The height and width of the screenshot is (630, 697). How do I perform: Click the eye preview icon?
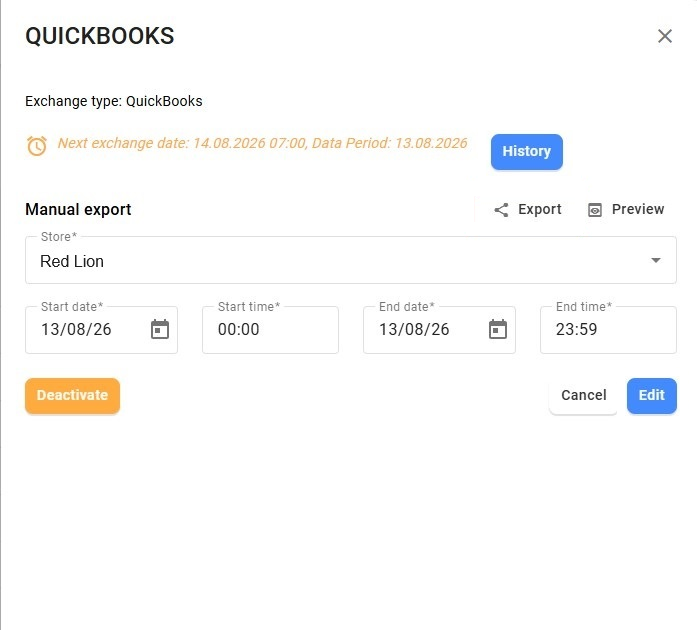pos(595,210)
